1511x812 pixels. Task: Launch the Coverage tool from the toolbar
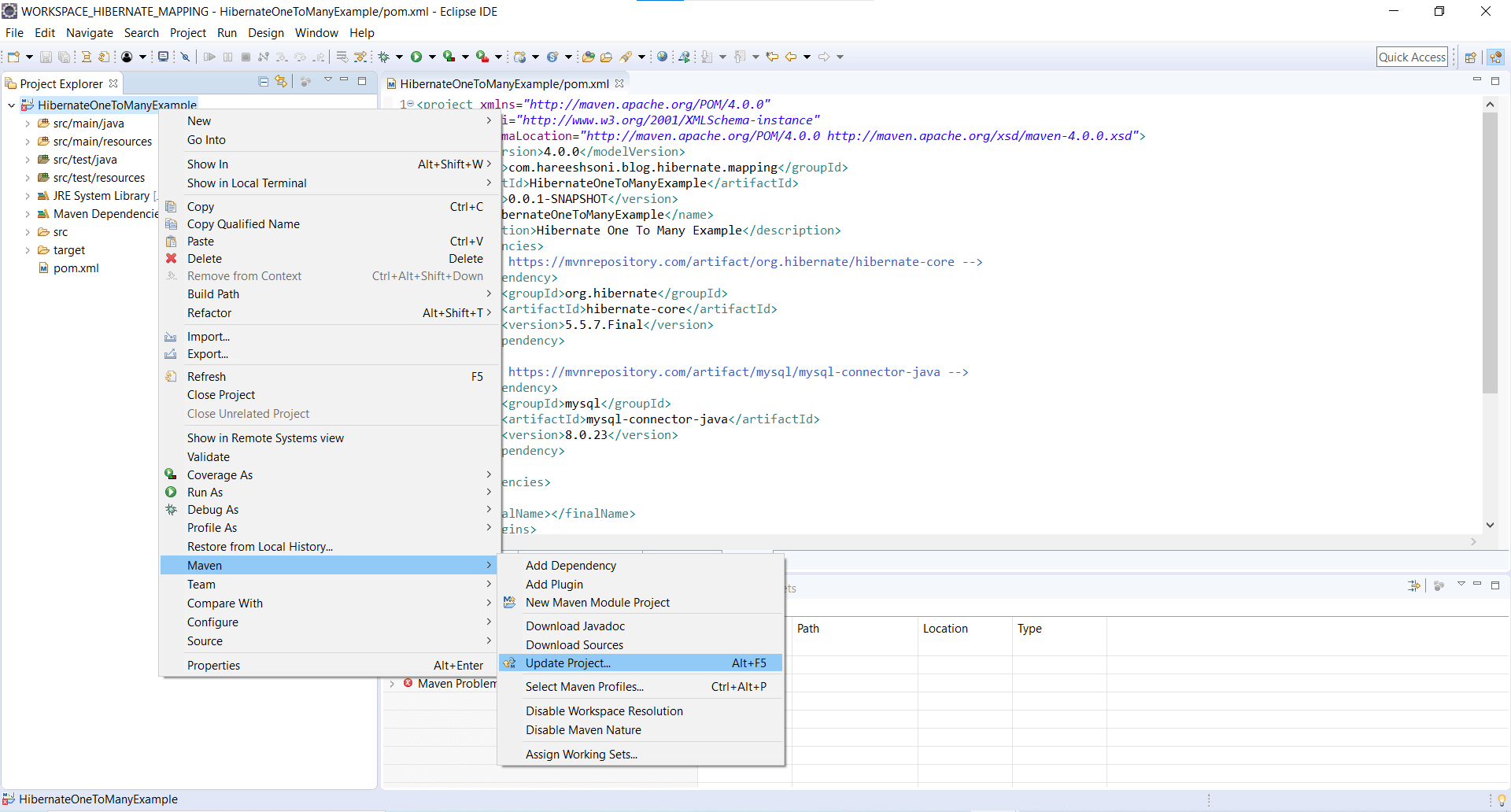(450, 56)
